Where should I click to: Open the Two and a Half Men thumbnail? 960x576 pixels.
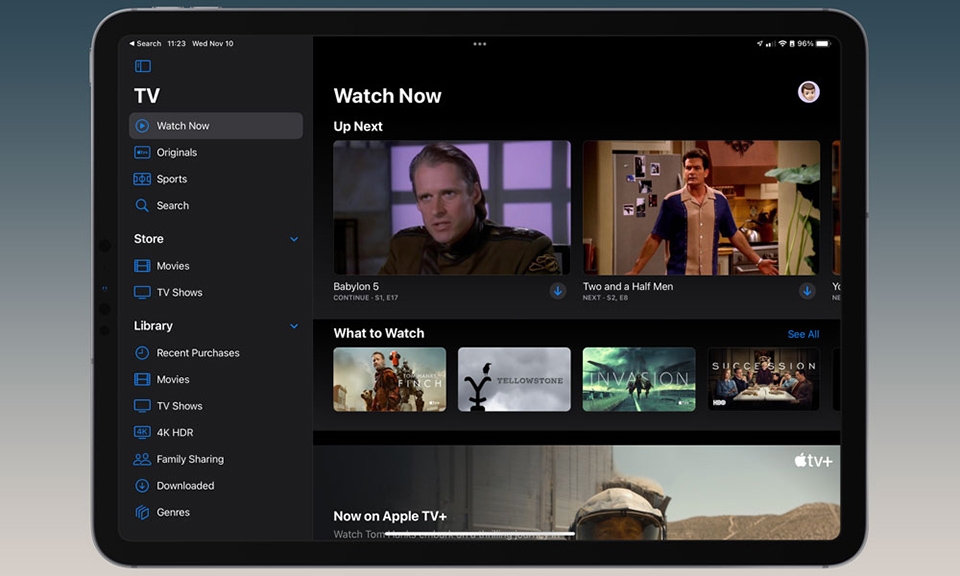pos(701,208)
